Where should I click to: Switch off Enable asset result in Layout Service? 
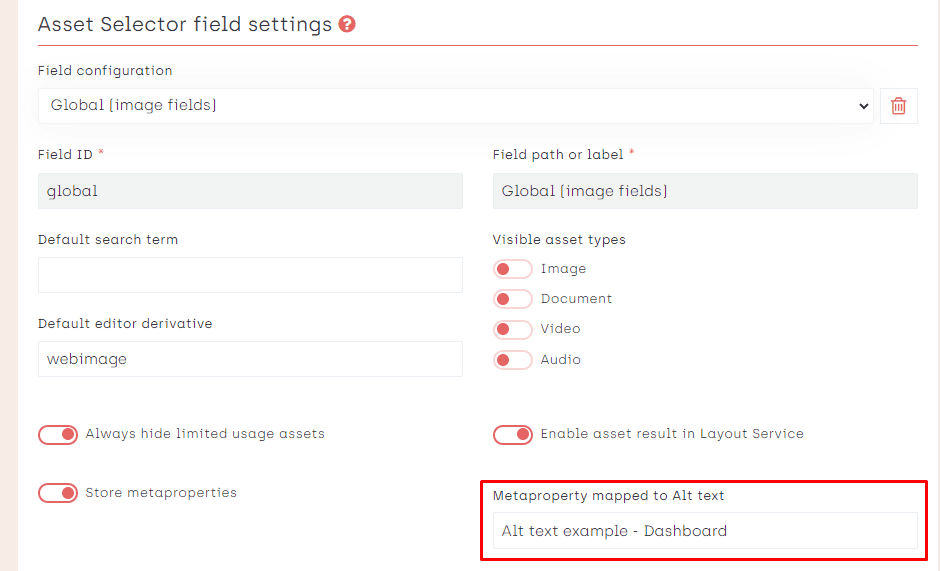[512, 434]
